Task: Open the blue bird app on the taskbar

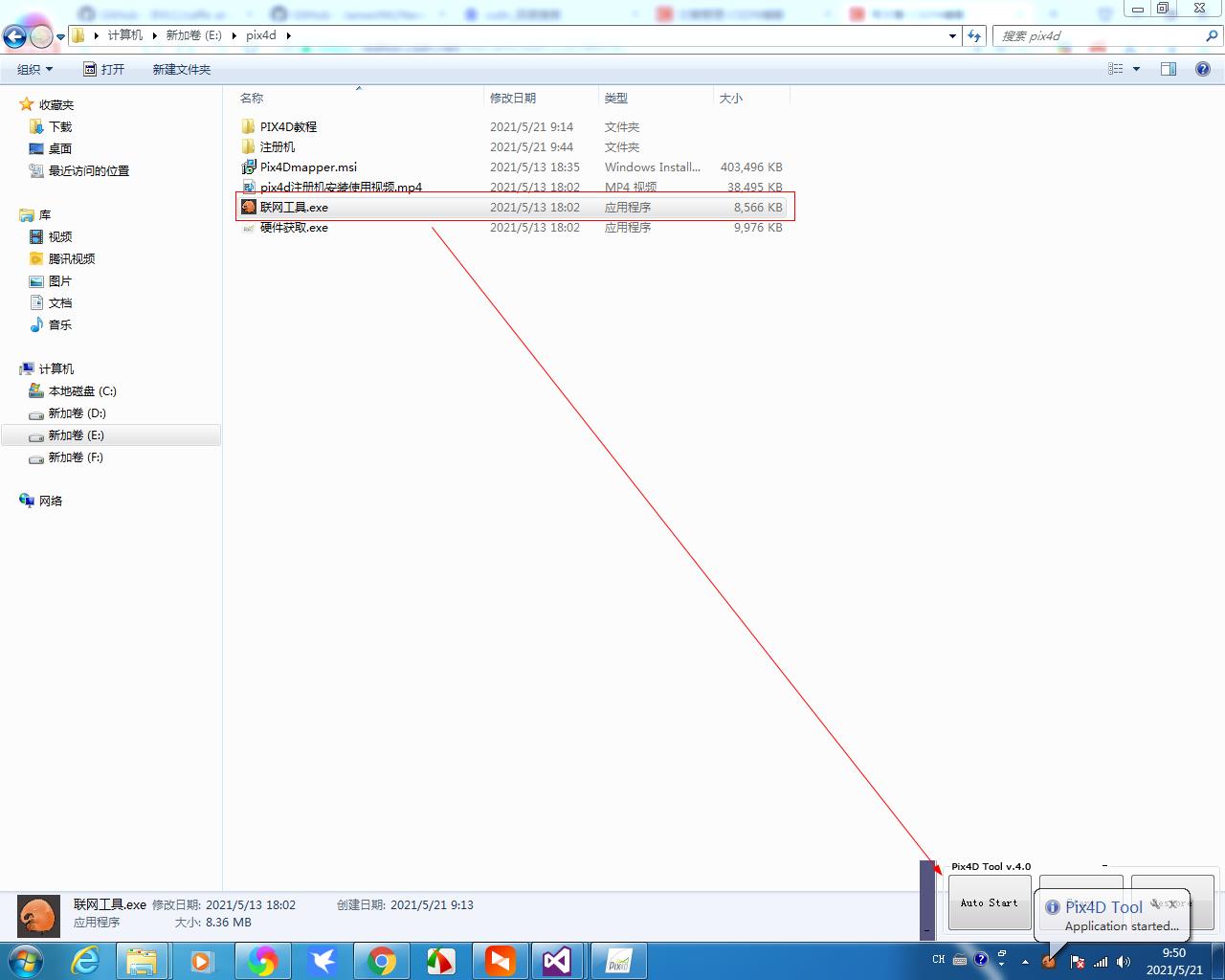Action: [x=323, y=961]
